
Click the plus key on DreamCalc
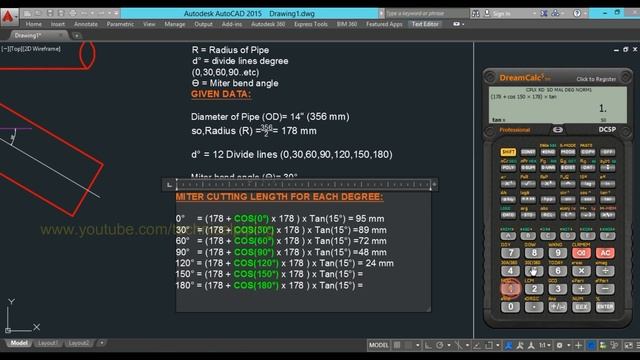pyautogui.click(x=581, y=289)
